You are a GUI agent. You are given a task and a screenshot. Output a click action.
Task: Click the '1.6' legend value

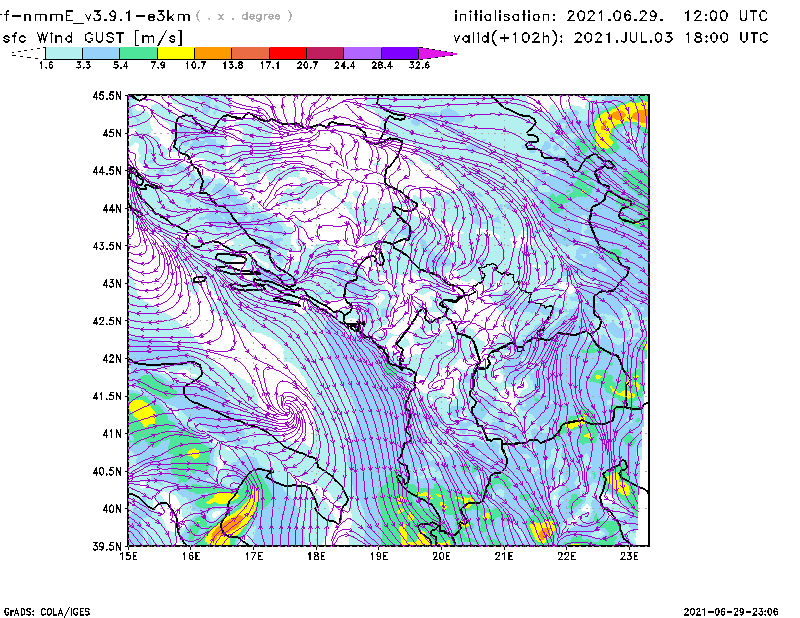(46, 65)
